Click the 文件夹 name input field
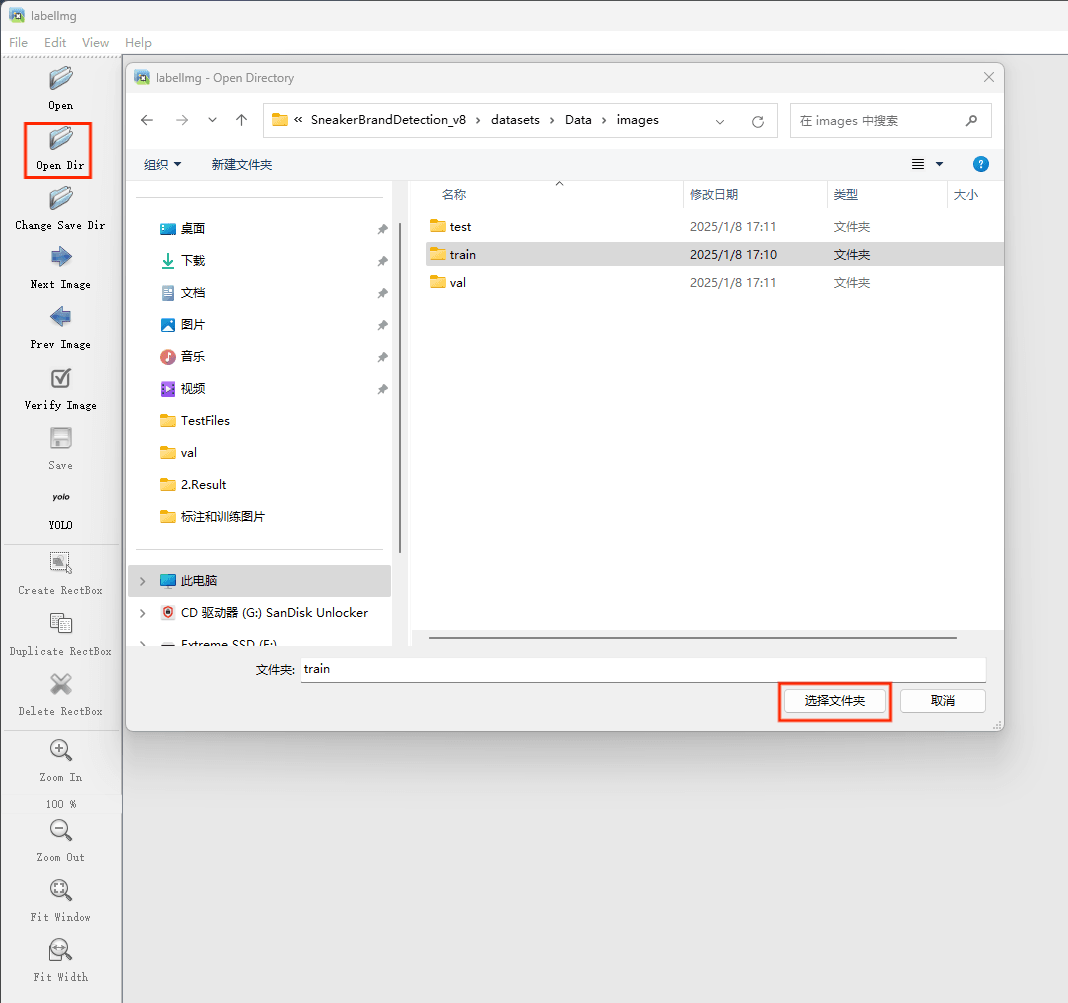1068x1003 pixels. [642, 669]
